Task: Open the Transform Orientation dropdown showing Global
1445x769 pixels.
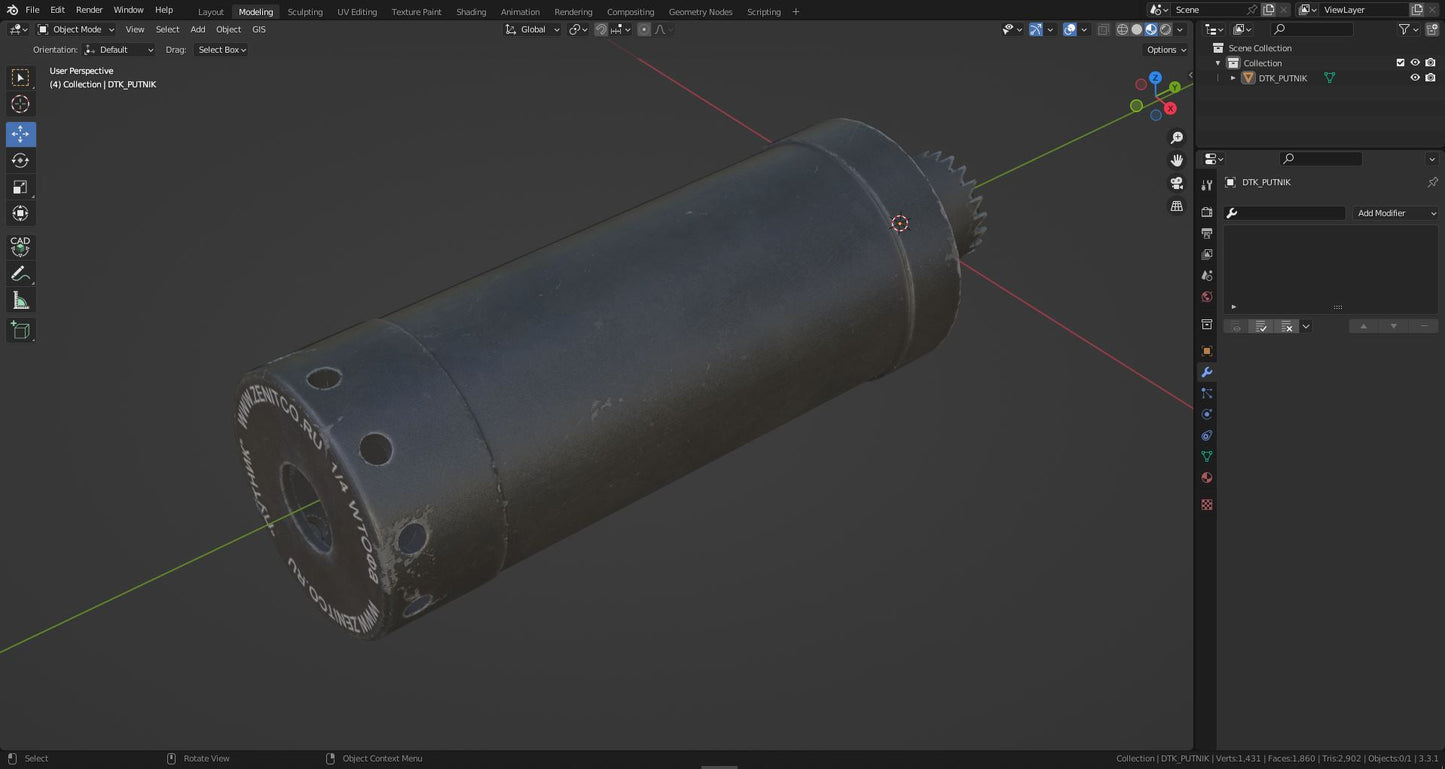Action: [x=533, y=29]
